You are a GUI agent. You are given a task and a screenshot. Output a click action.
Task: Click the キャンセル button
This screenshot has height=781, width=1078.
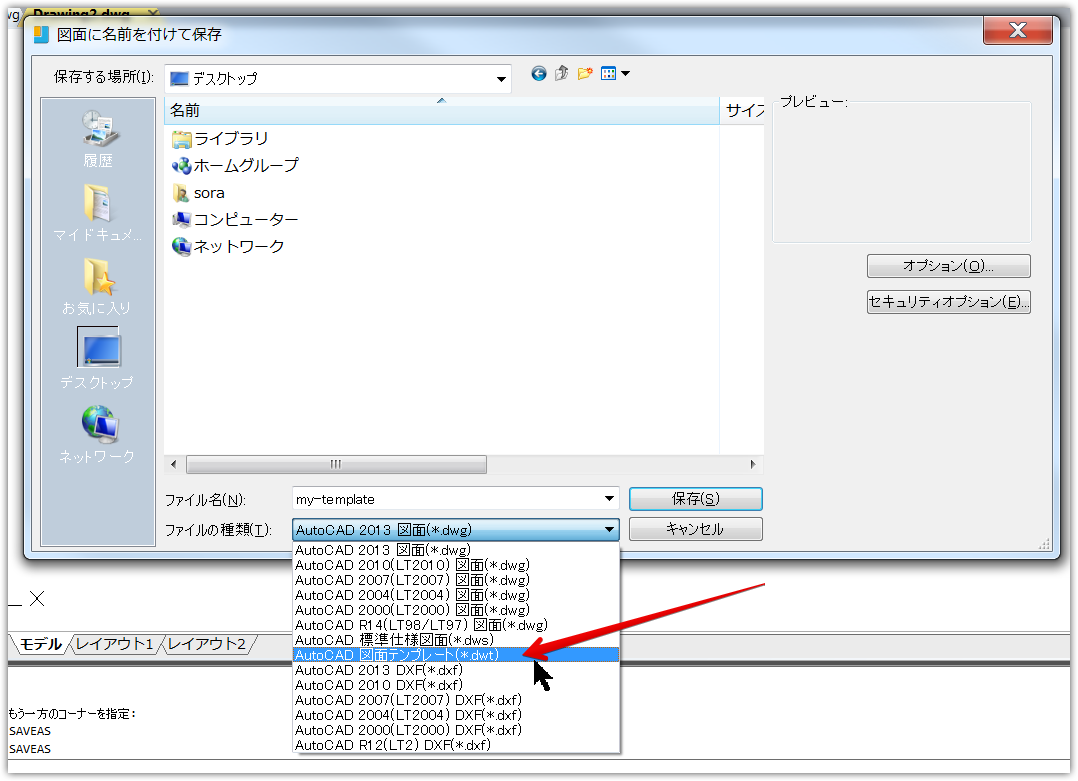coord(695,529)
